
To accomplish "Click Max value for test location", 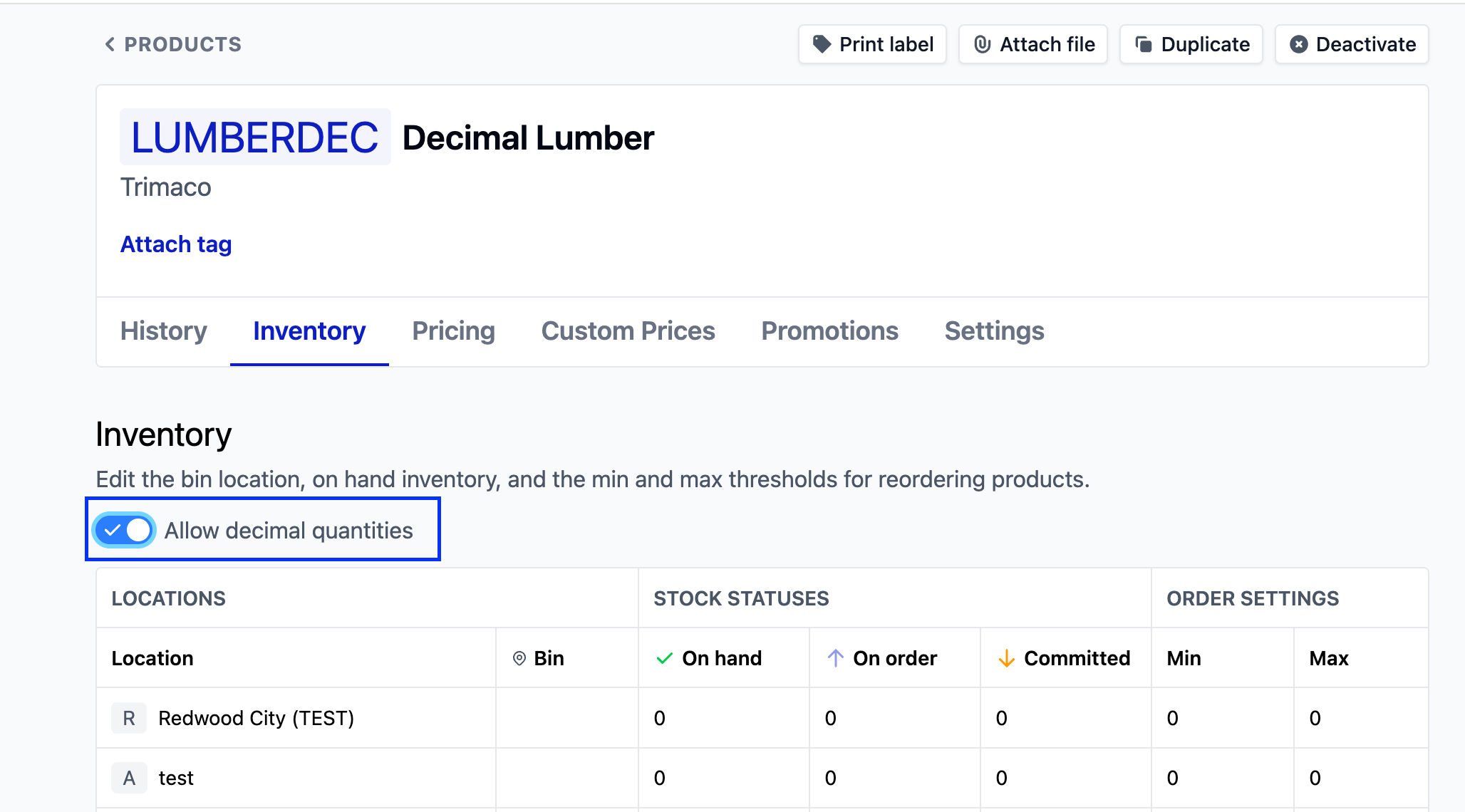I will coord(1315,778).
